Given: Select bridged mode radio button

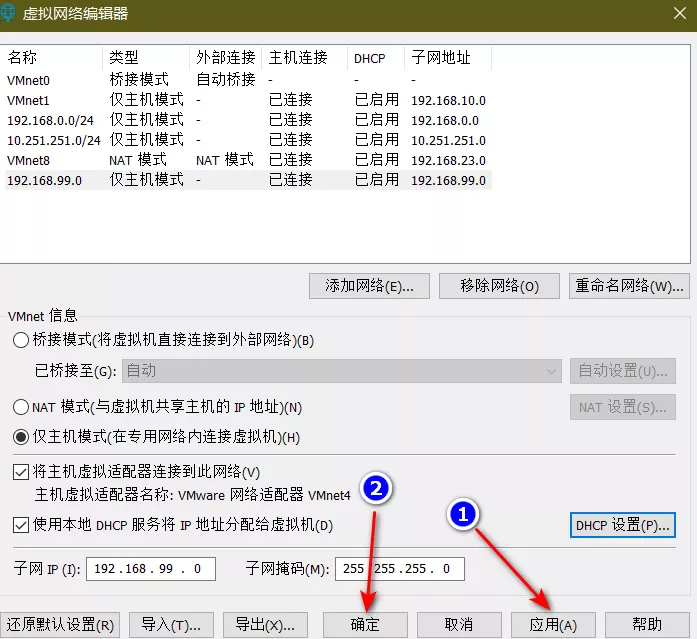Looking at the screenshot, I should click(x=21, y=340).
